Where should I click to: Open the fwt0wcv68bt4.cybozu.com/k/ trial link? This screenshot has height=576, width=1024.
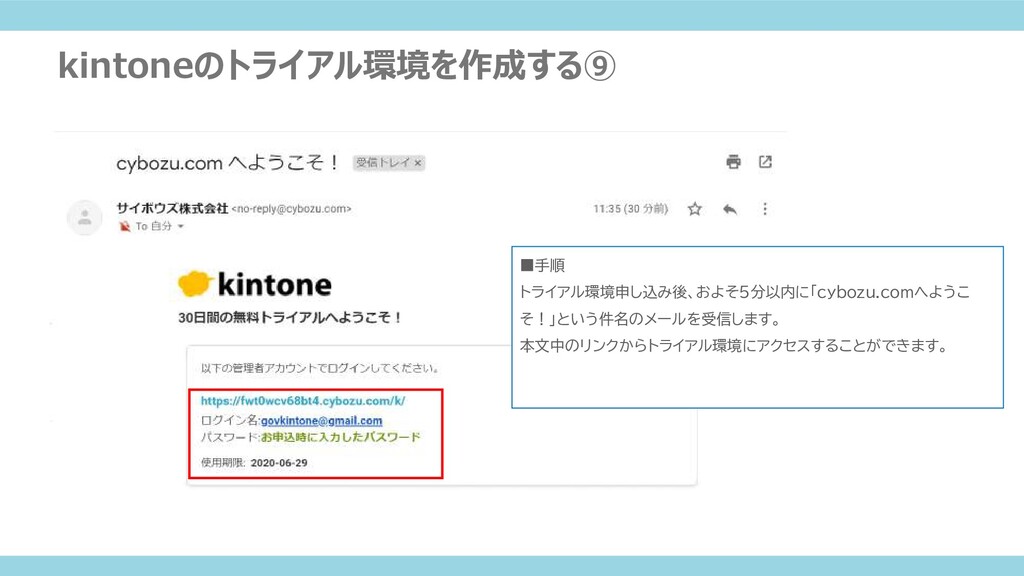[303, 401]
